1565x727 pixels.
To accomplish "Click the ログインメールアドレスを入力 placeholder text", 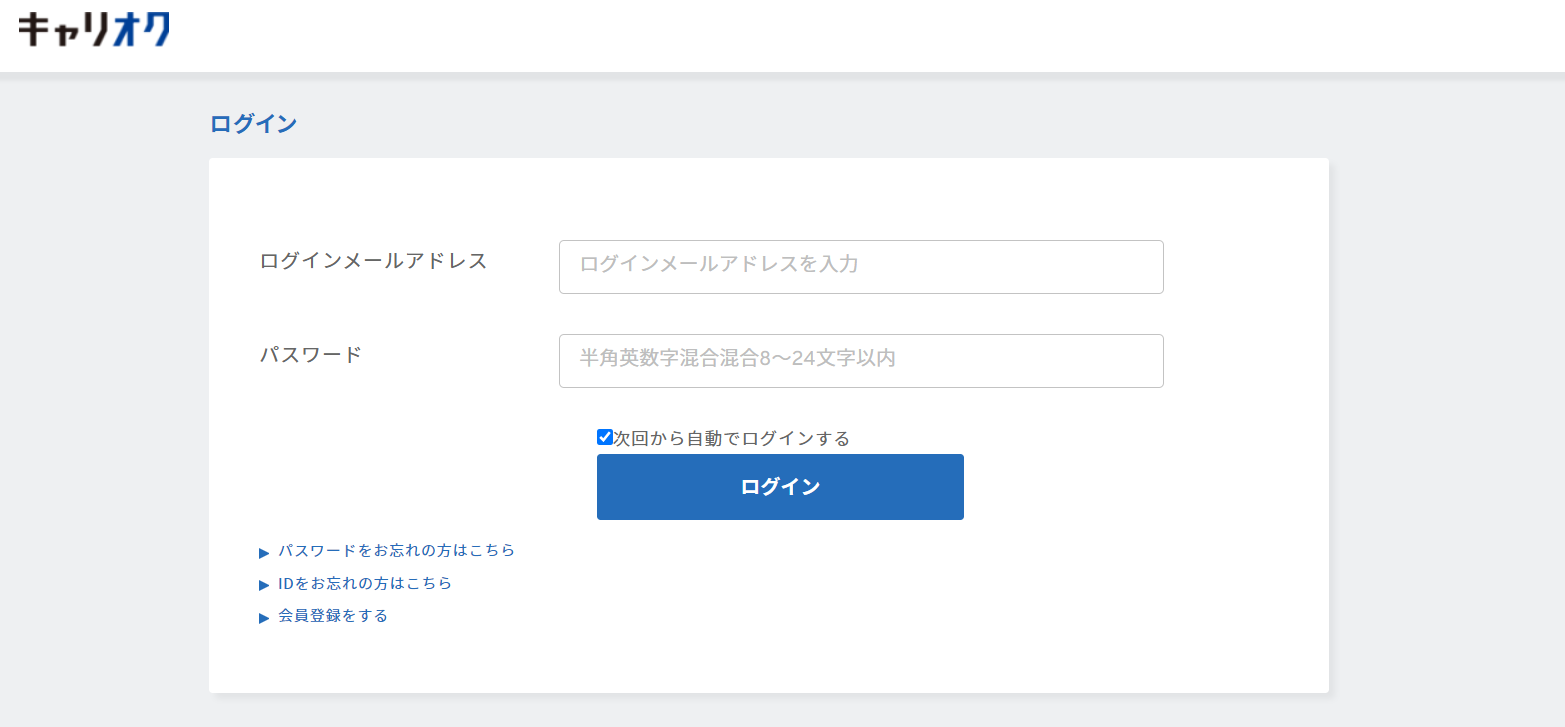I will [718, 265].
